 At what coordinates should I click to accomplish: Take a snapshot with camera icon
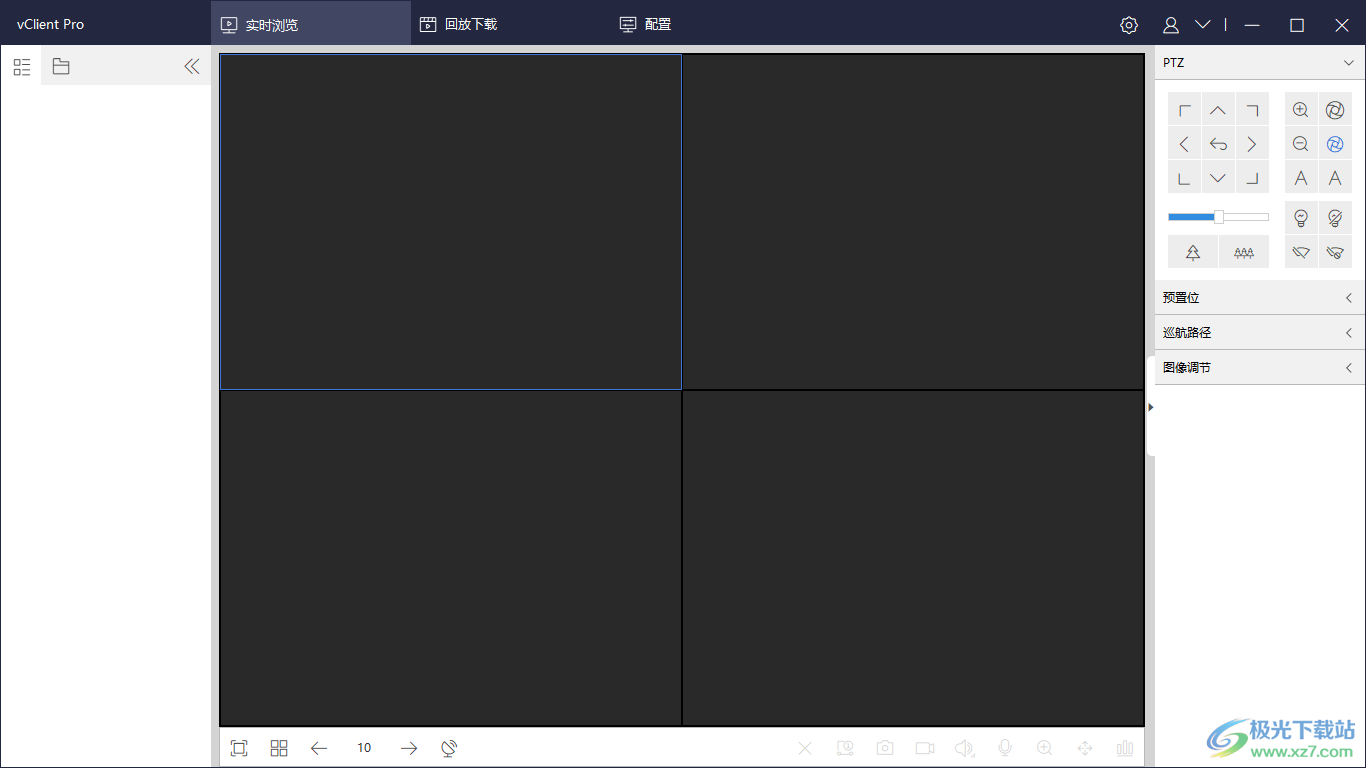(885, 748)
